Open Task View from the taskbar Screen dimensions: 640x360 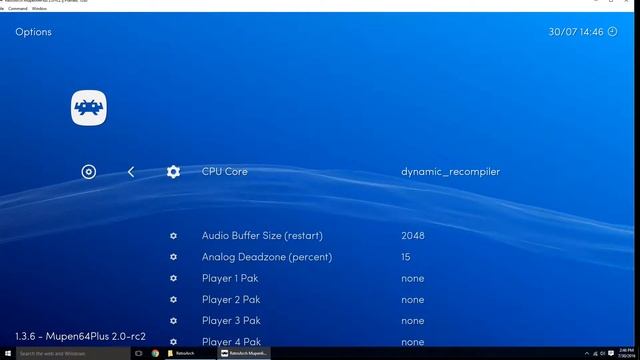tap(139, 353)
